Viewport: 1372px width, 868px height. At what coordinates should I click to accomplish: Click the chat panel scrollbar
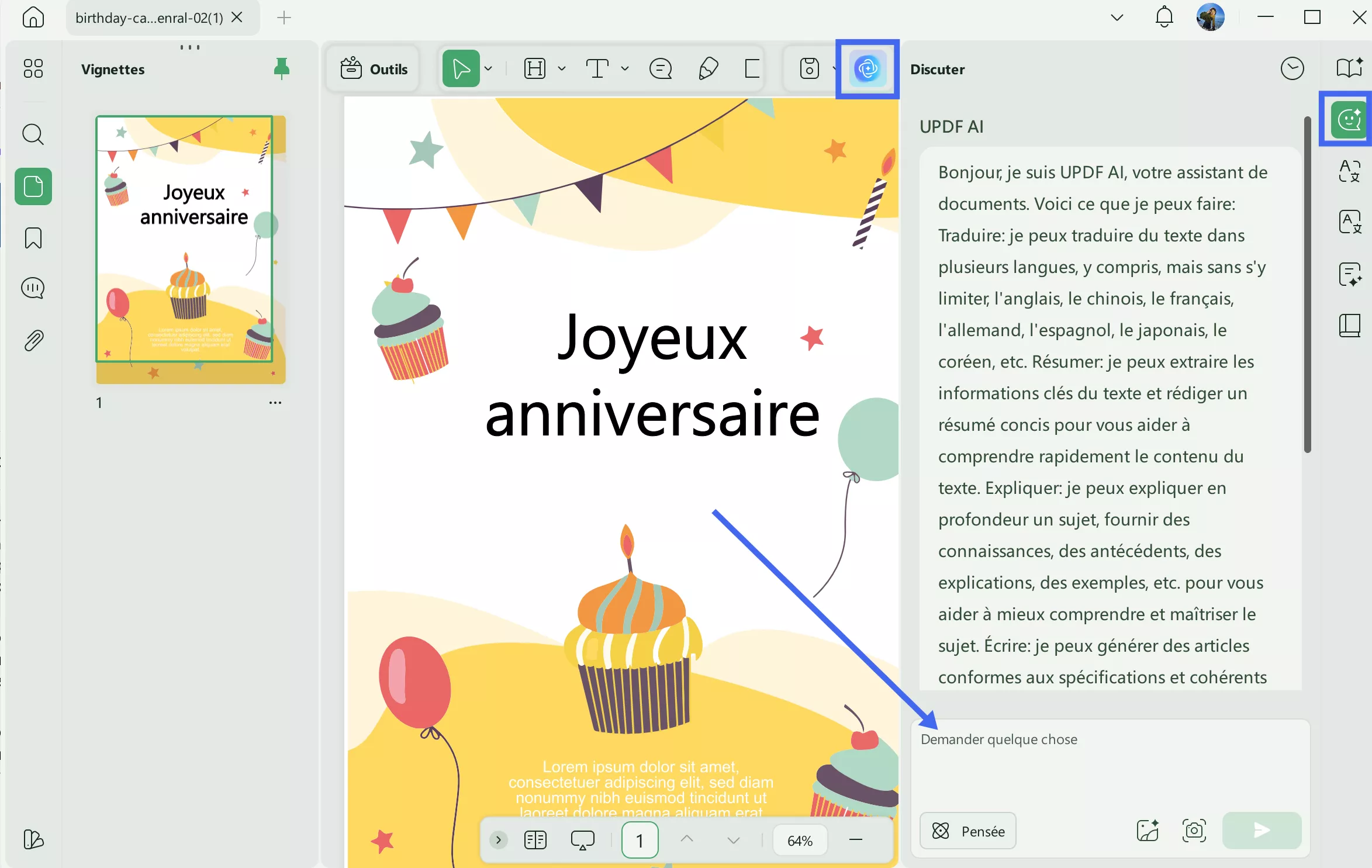click(1307, 285)
